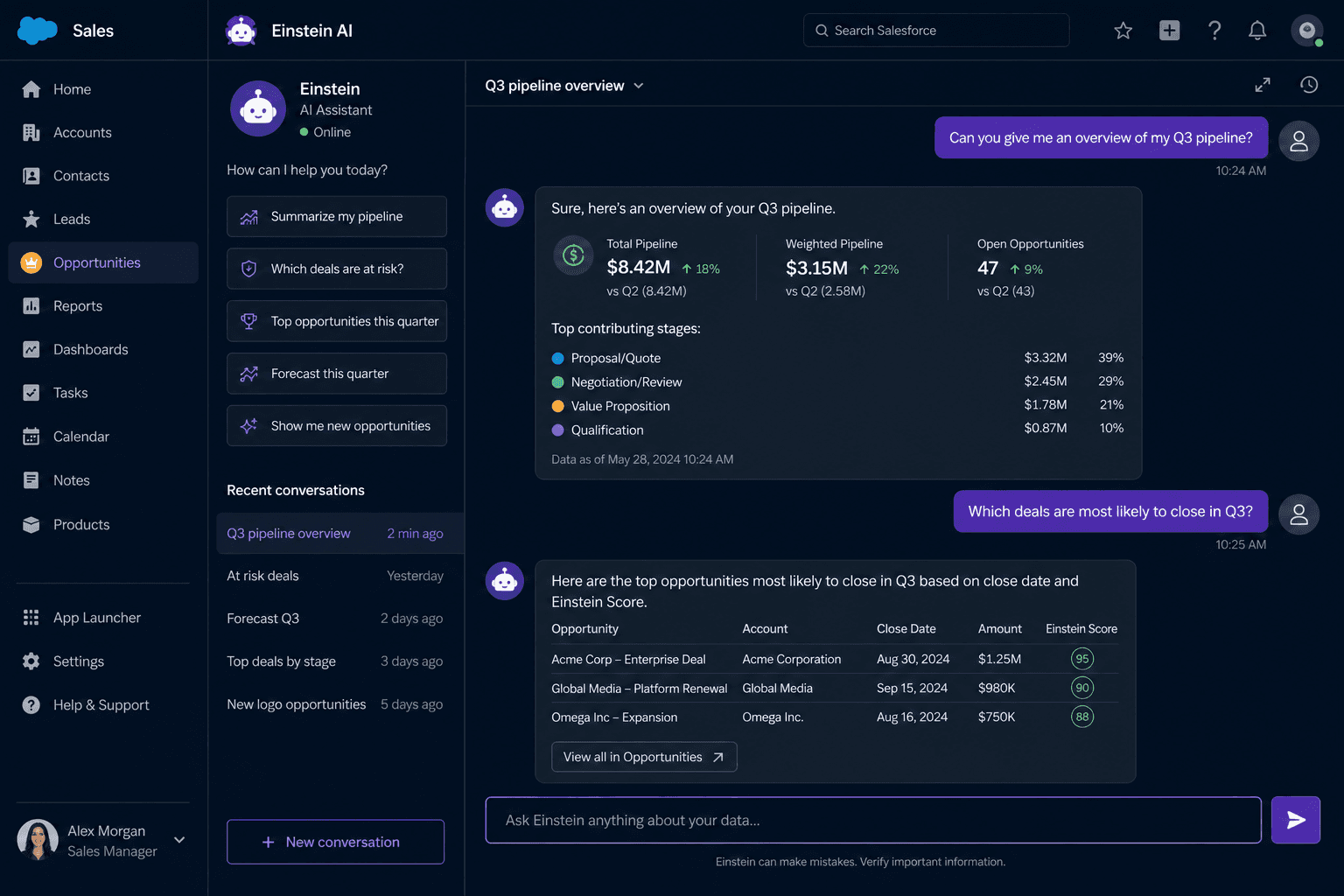Click Alex Morgan profile photo
This screenshot has width=1344, height=896.
pos(38,840)
